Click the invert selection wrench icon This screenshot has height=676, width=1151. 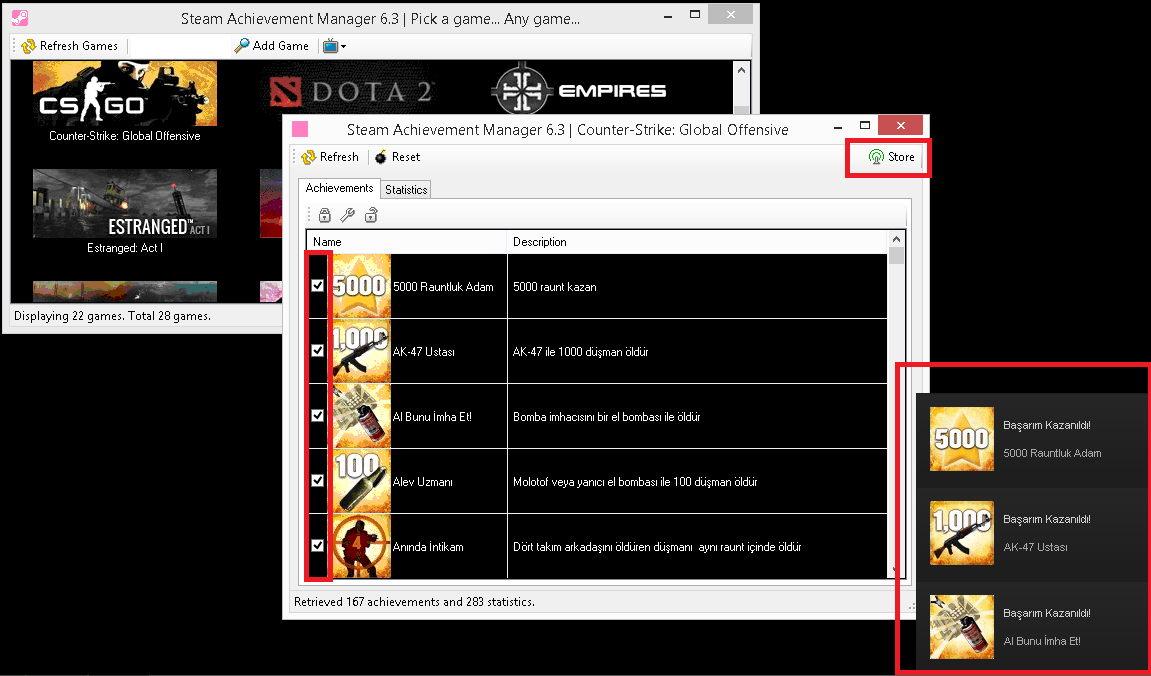(x=348, y=215)
